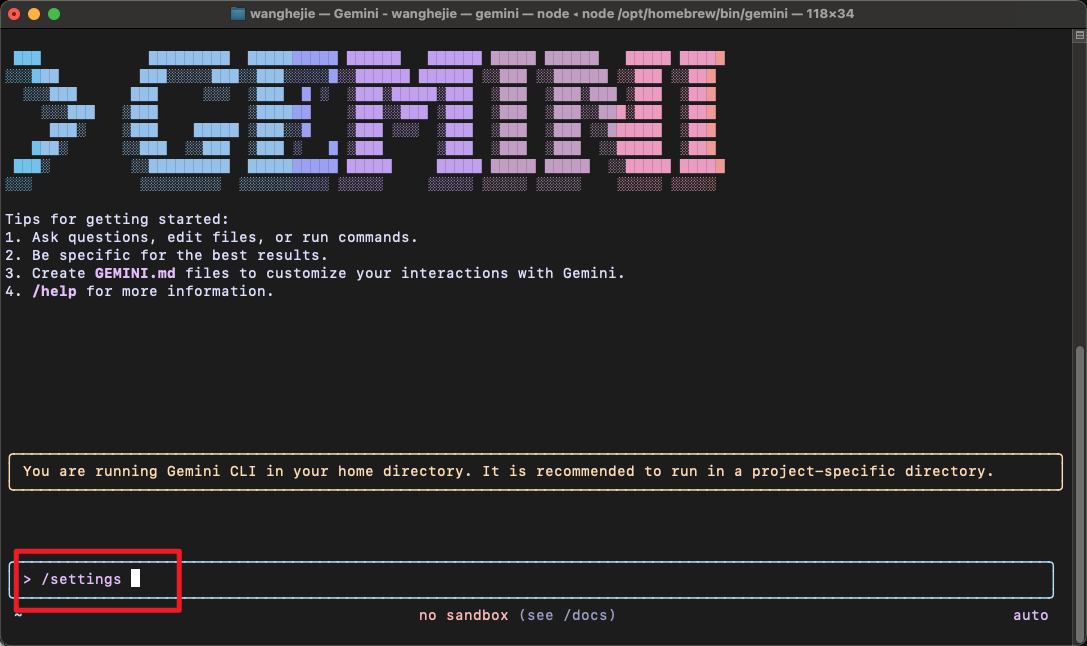Minimize the terminal with the yellow button
Viewport: 1087px width, 646px height.
[34, 14]
